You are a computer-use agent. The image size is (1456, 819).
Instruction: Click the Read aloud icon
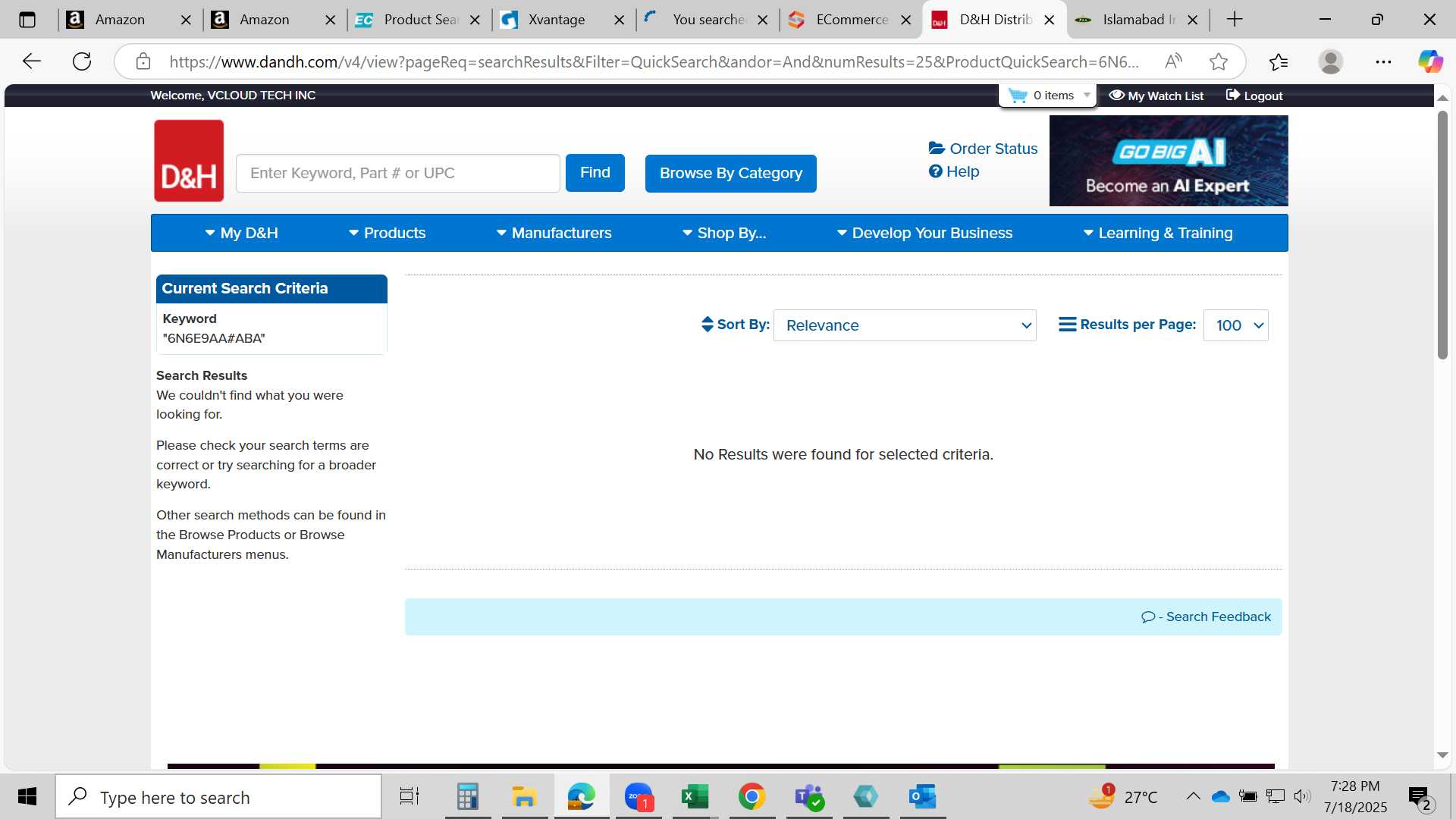point(1174,61)
